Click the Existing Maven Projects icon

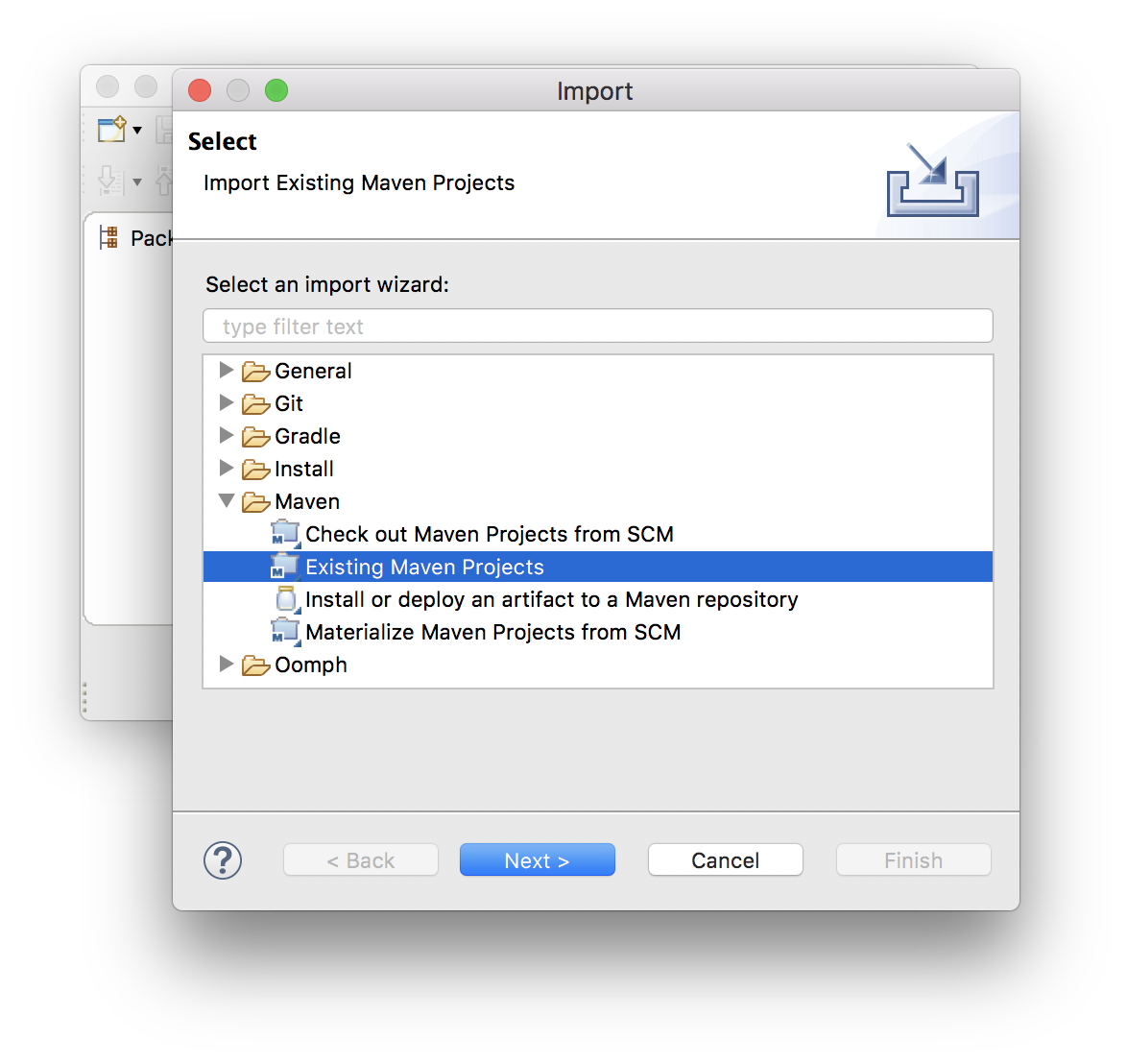pyautogui.click(x=285, y=567)
